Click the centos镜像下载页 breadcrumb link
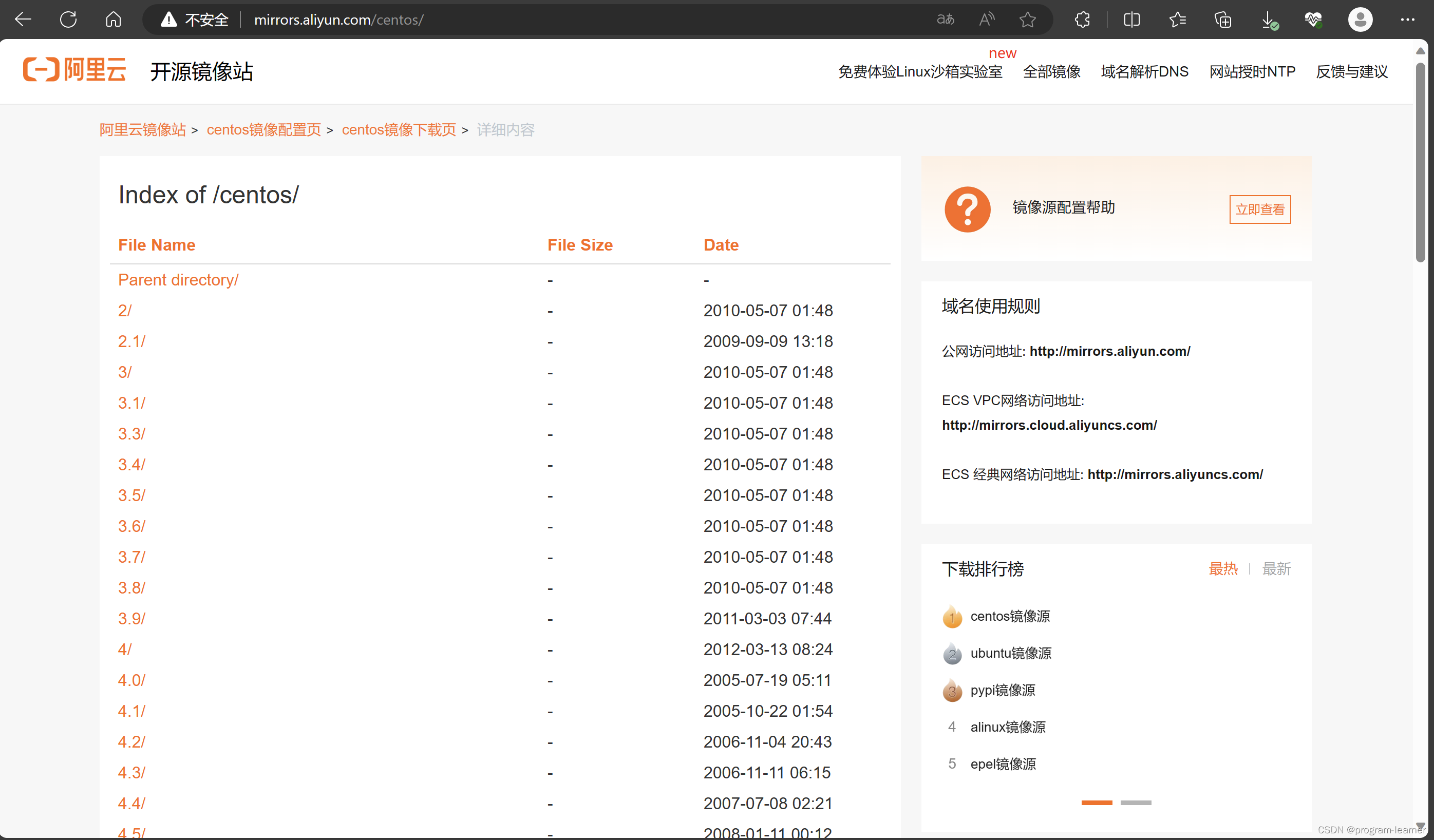The height and width of the screenshot is (840, 1434). tap(399, 130)
